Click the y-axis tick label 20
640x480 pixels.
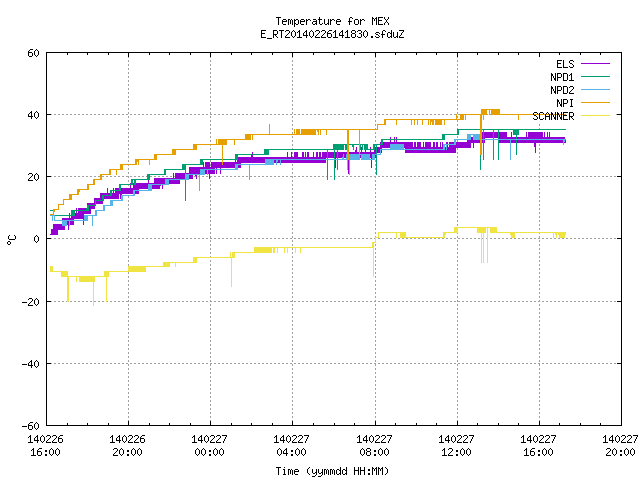pyautogui.click(x=33, y=177)
